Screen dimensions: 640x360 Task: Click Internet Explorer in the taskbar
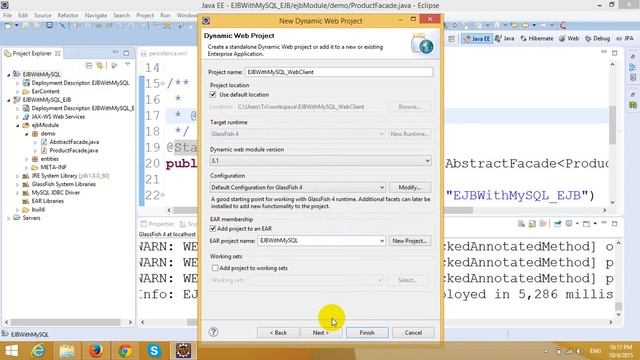pos(38,351)
